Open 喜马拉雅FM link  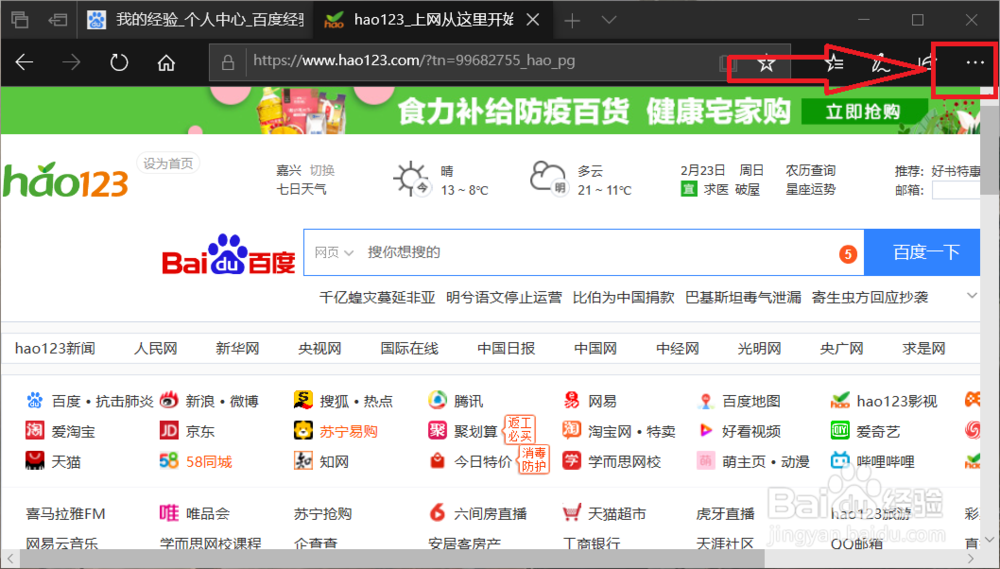65,514
